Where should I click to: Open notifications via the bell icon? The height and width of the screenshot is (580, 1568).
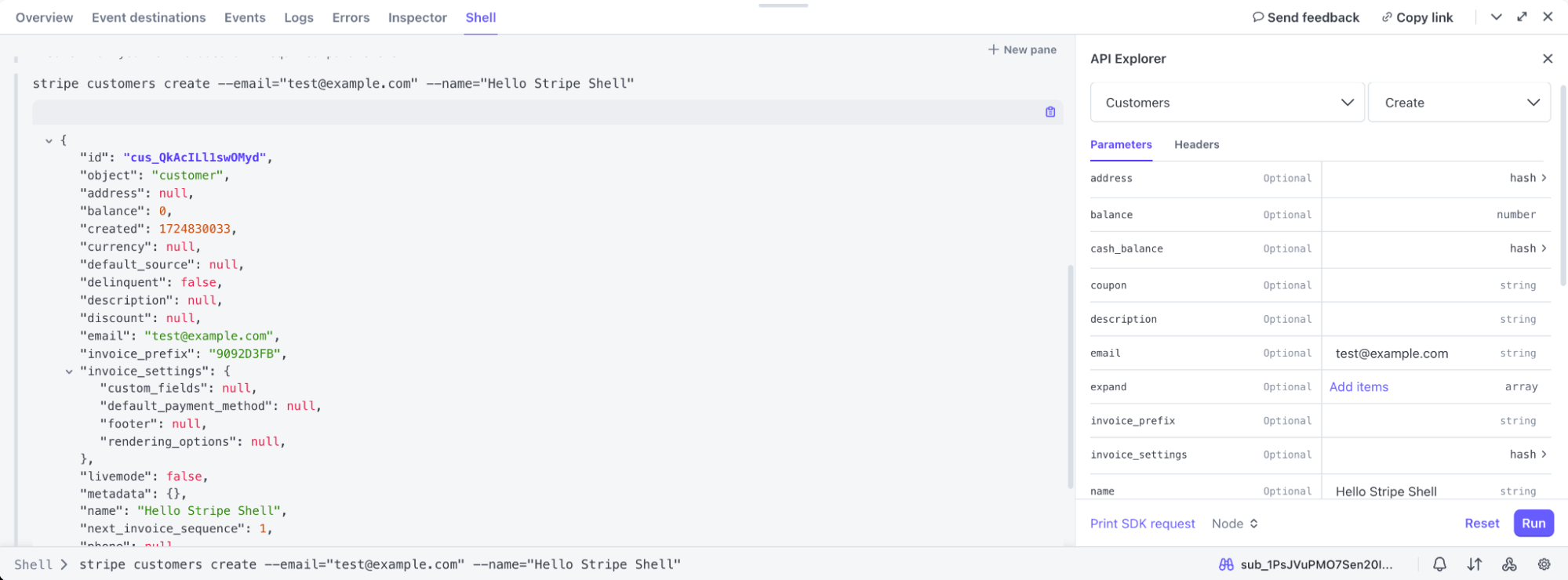coord(1439,564)
